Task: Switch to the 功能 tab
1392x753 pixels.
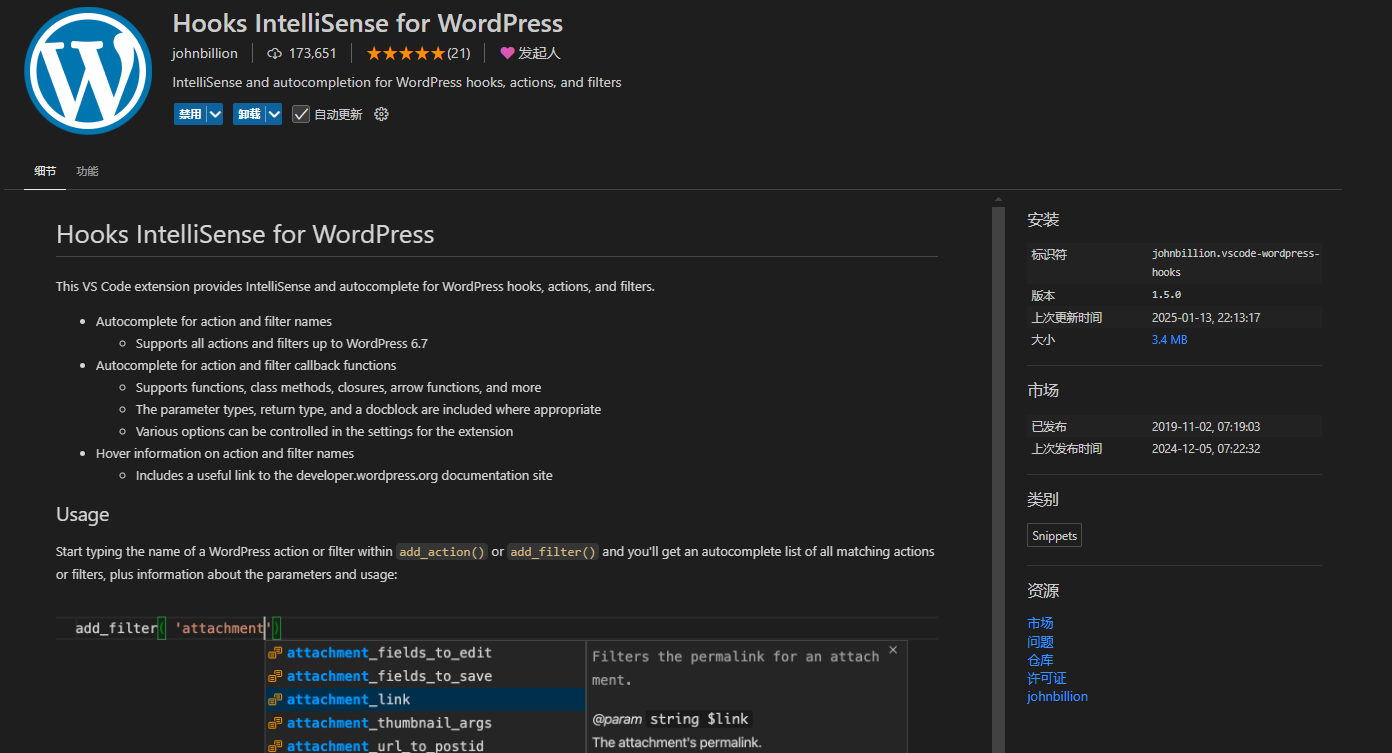Action: pyautogui.click(x=87, y=171)
